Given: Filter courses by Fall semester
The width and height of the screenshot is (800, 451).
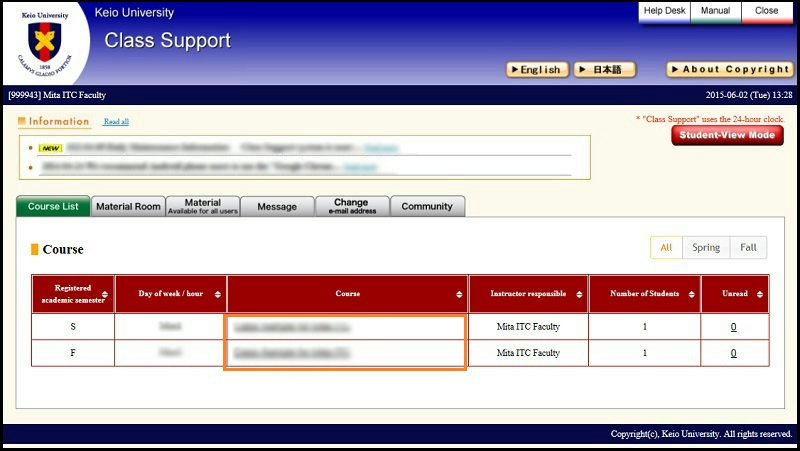Looking at the screenshot, I should click(x=748, y=247).
